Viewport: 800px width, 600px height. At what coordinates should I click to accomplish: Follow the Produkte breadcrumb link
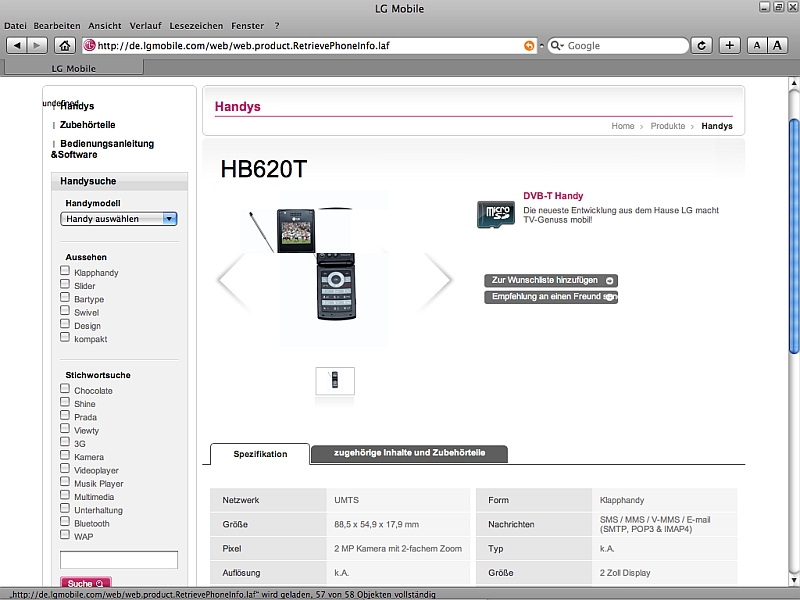tap(668, 126)
